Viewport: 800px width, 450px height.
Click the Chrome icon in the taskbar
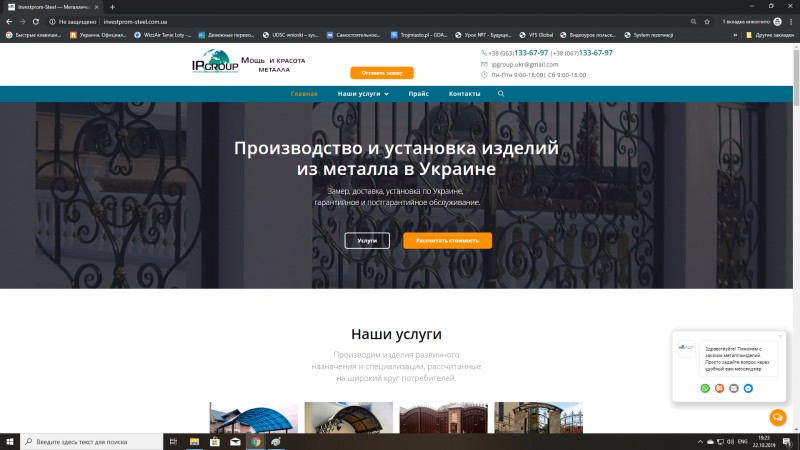[256, 442]
